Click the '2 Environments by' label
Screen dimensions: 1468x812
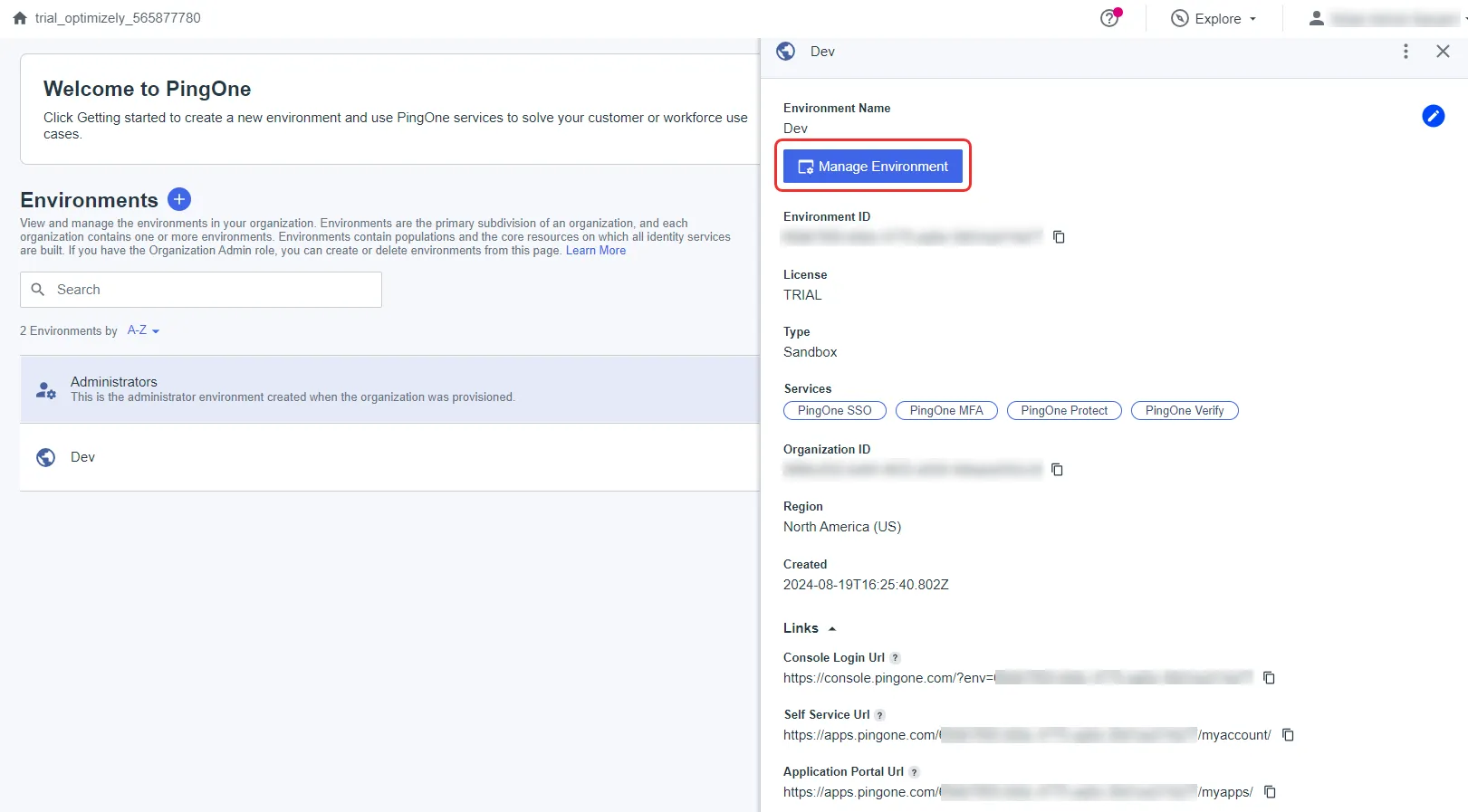[69, 331]
